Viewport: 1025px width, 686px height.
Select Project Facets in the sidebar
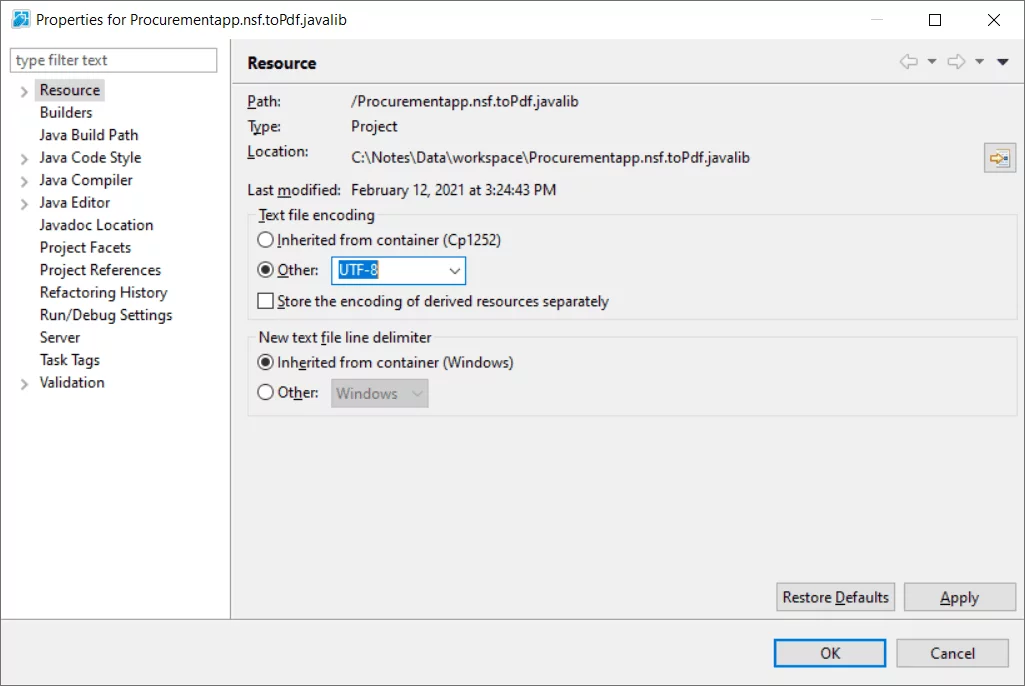(85, 247)
